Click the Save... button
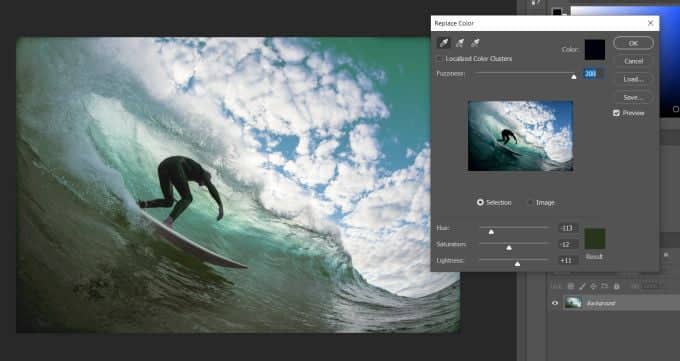This screenshot has width=680, height=361. click(633, 98)
